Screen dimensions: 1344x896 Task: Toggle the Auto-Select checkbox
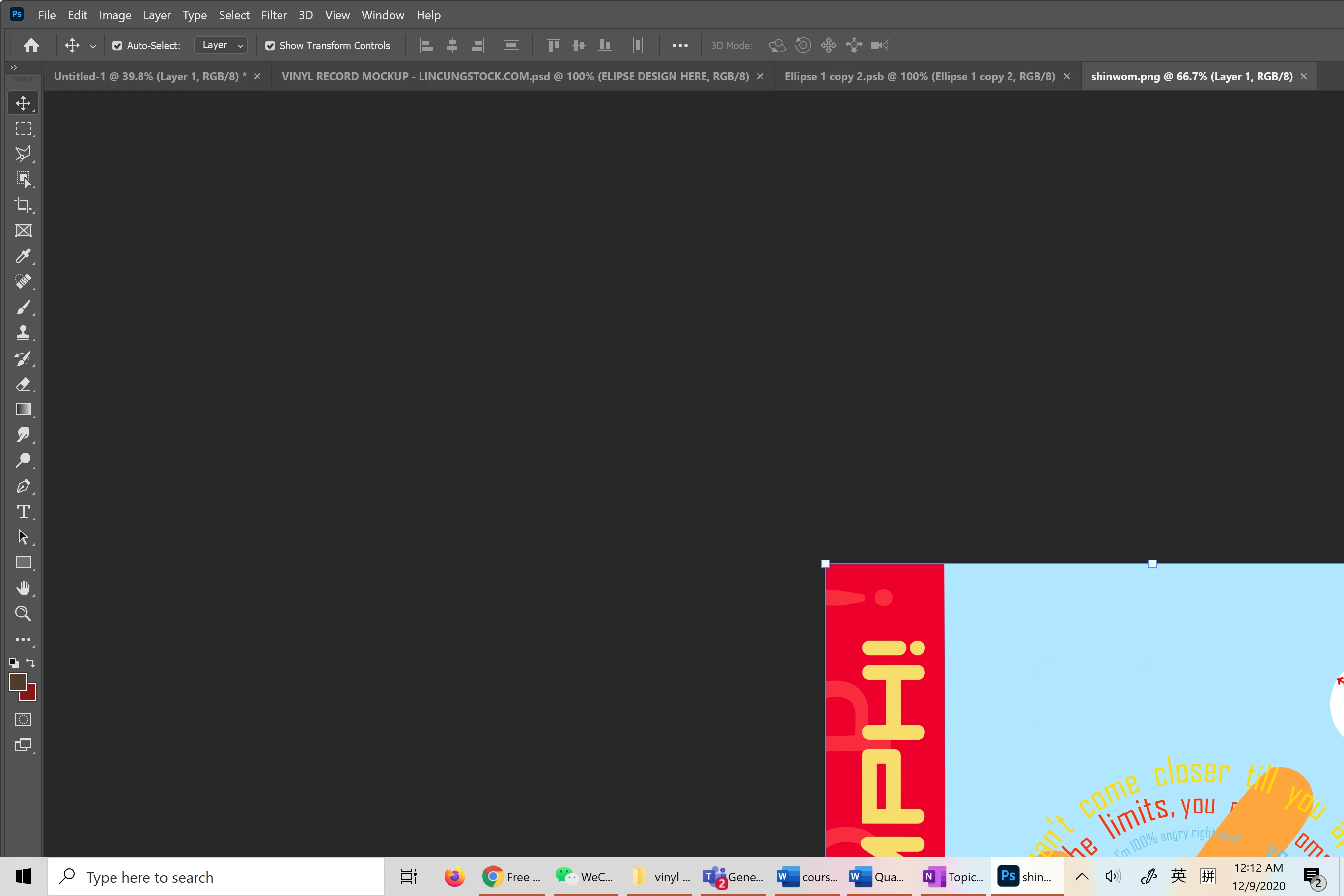[x=117, y=46]
